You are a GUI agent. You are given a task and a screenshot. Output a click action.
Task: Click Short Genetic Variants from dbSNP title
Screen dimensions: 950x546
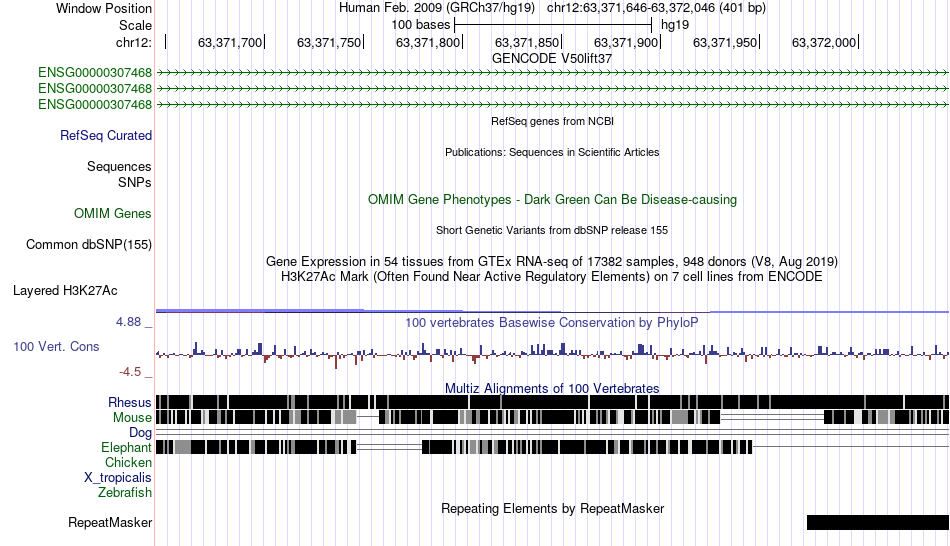(552, 230)
